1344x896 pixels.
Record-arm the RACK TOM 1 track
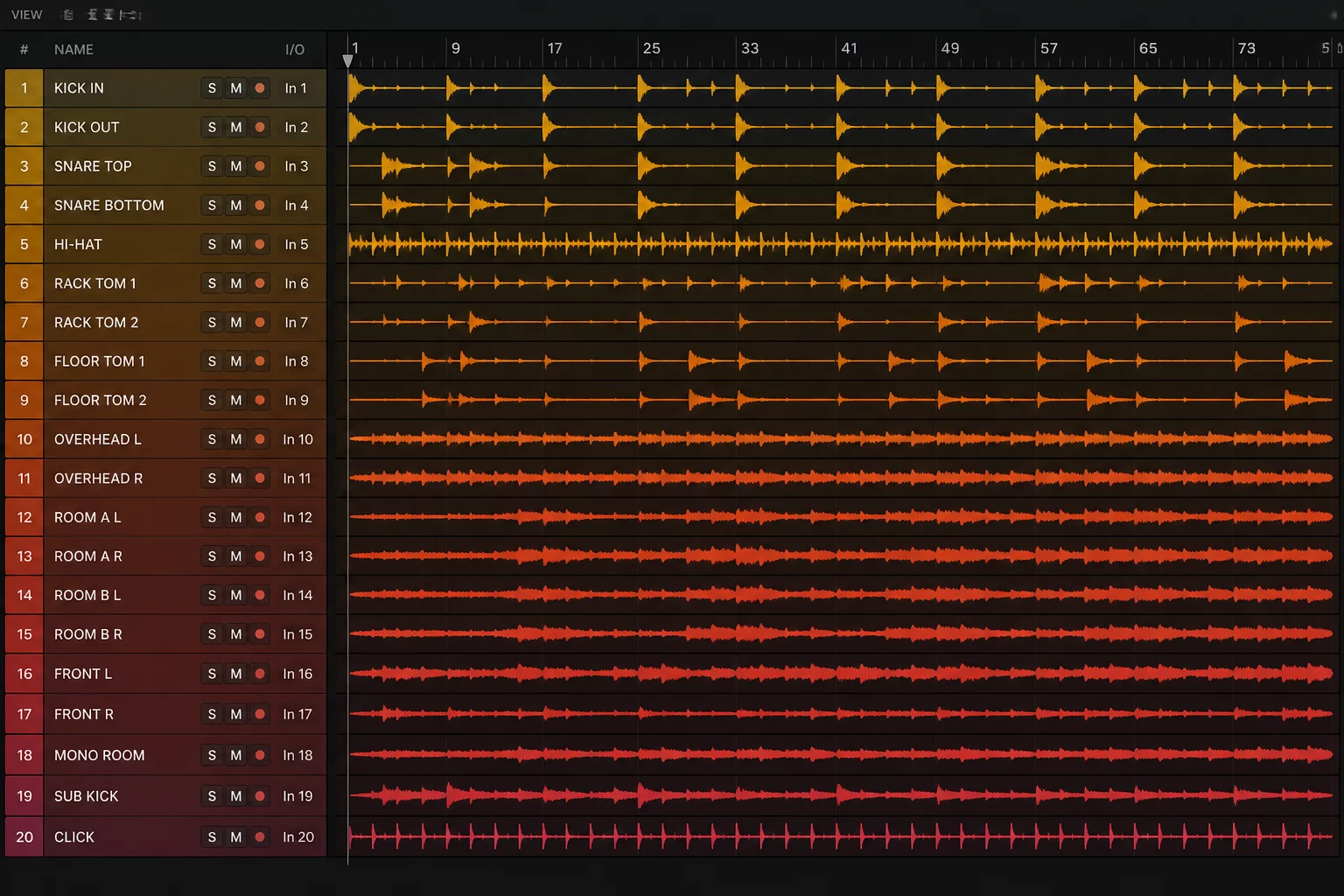point(260,283)
